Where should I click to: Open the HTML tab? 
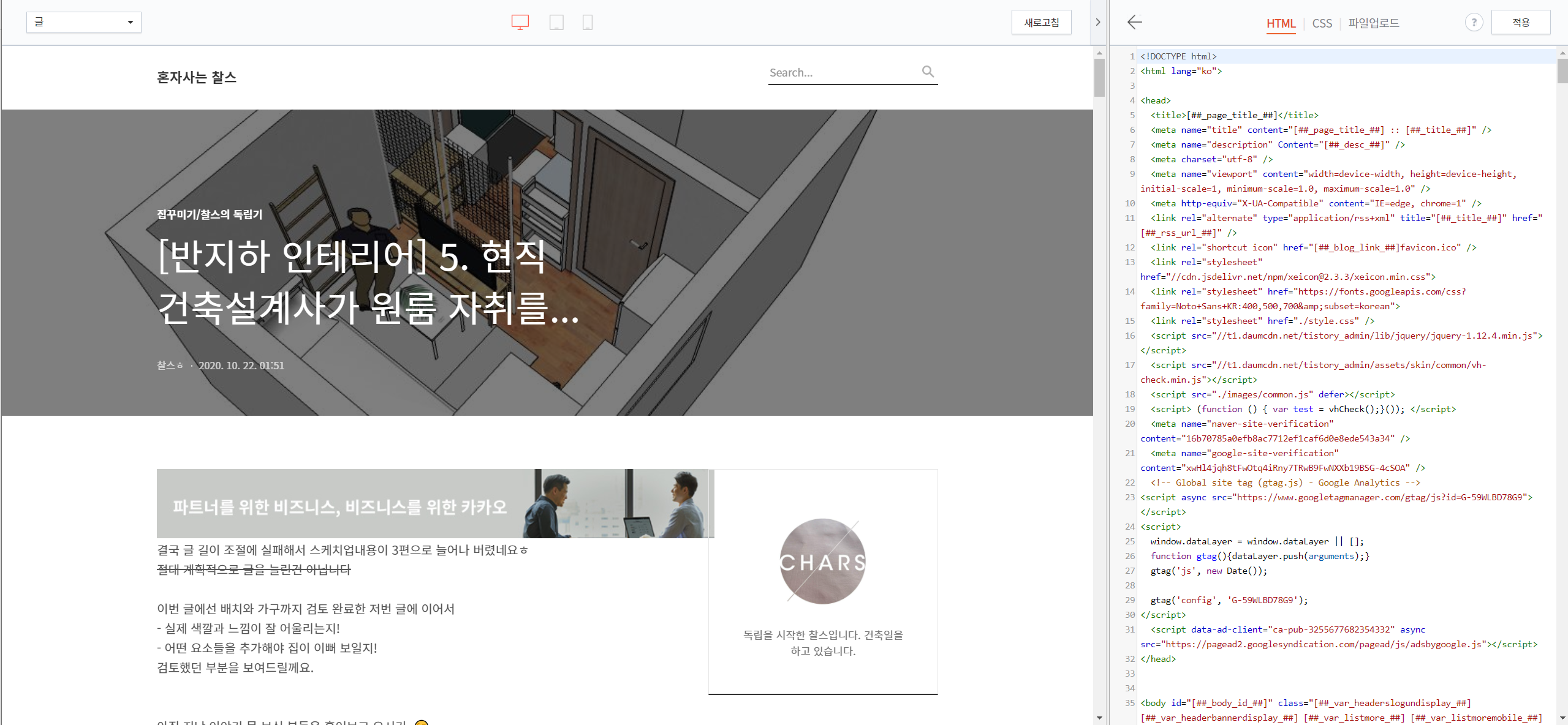point(1281,23)
